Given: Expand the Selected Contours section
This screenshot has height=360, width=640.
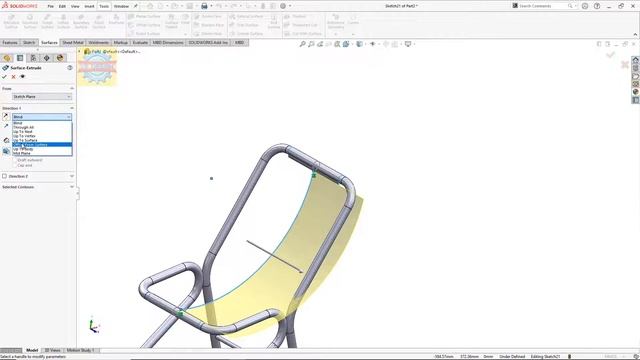Looking at the screenshot, I should tap(72, 187).
